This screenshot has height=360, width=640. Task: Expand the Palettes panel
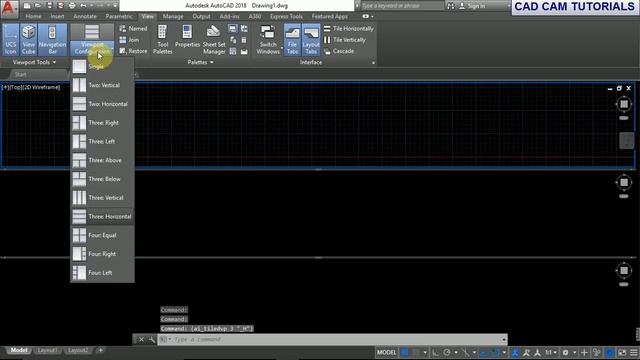click(200, 62)
